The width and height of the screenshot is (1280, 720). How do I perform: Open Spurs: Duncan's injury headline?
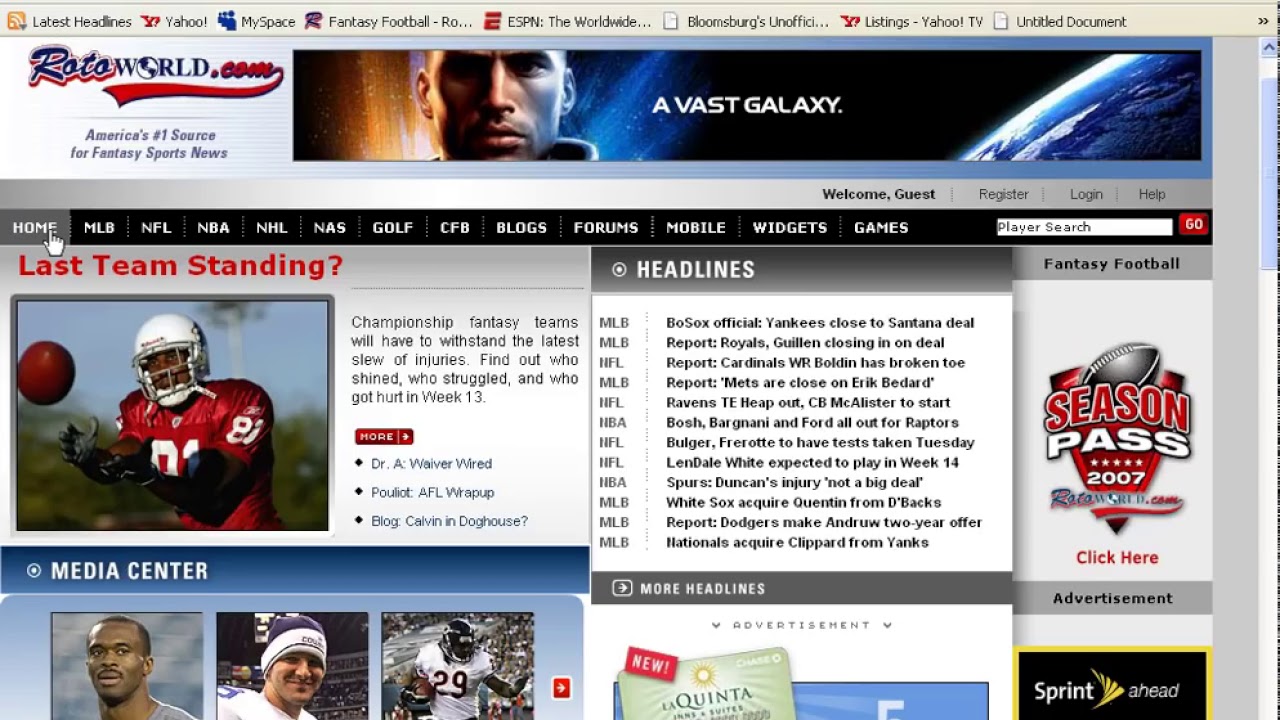[794, 482]
